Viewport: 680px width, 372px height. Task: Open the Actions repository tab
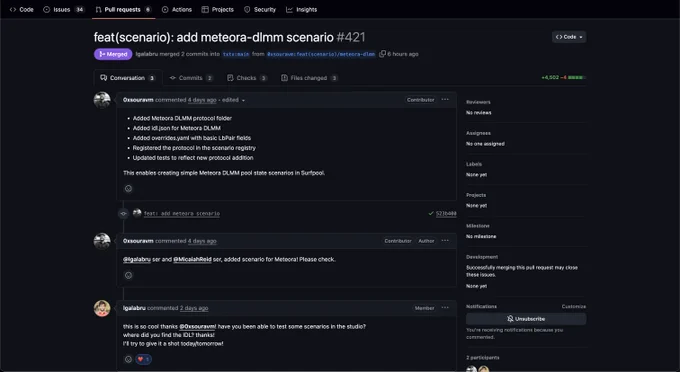pyautogui.click(x=177, y=10)
